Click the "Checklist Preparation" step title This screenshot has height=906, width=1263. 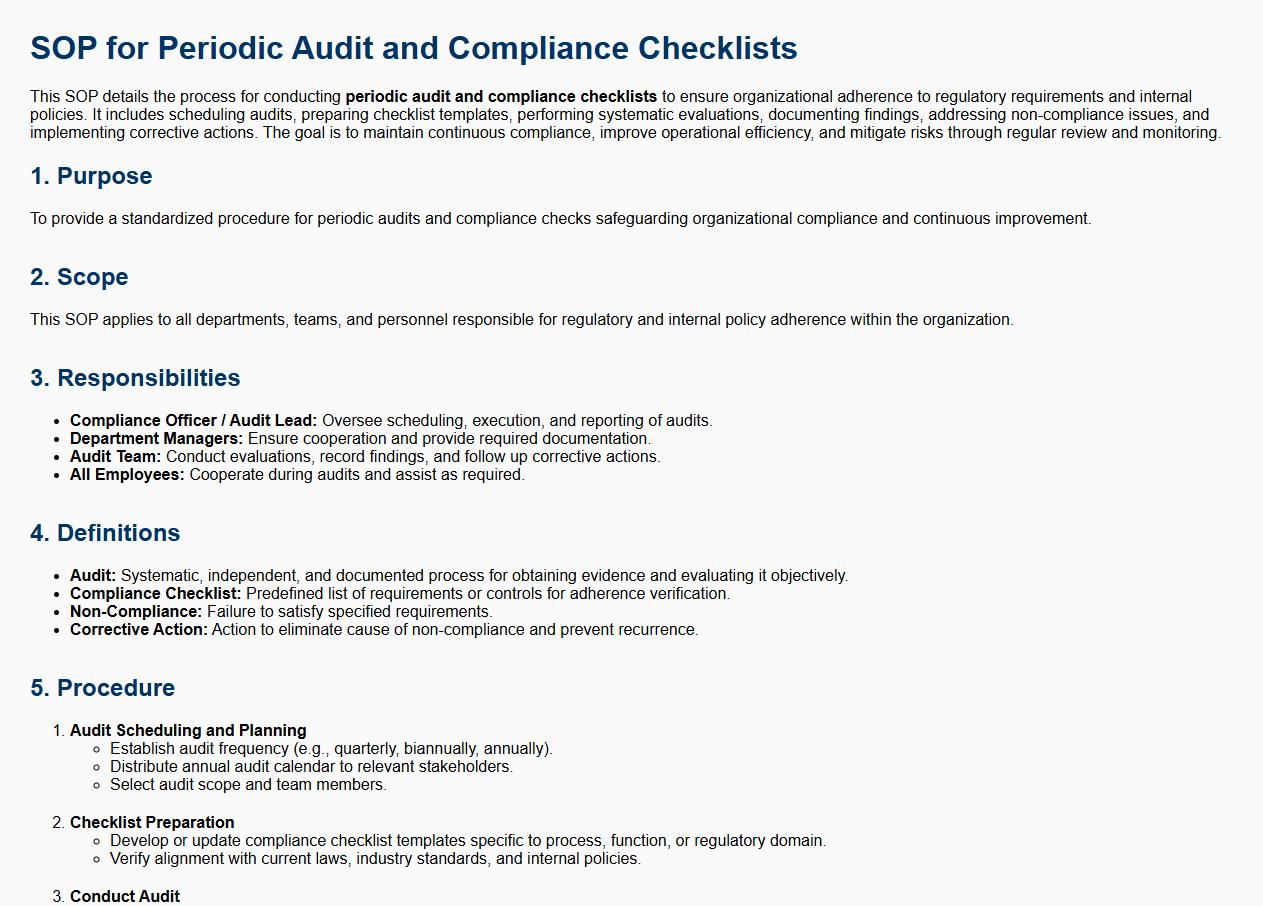click(152, 823)
